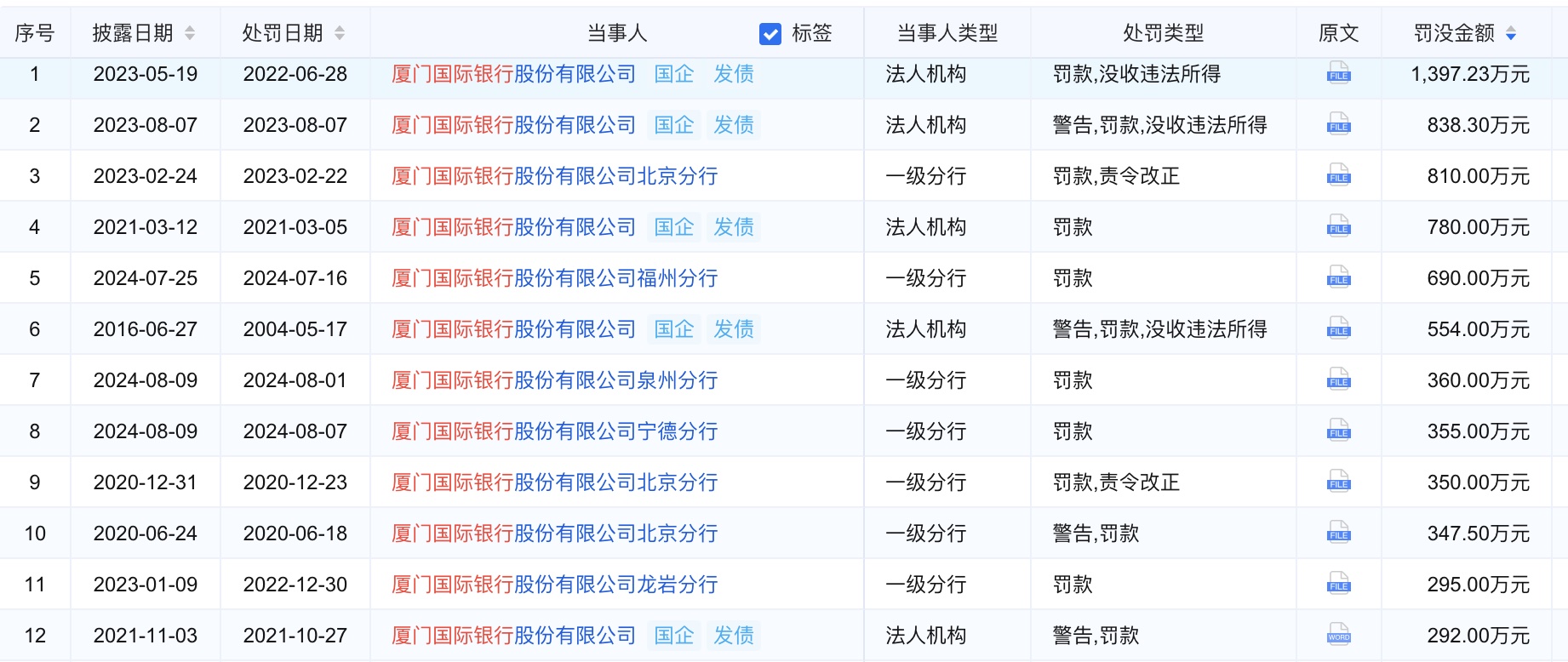The image size is (1568, 662).
Task: Click the 国企 tag in row 12
Action: click(674, 636)
